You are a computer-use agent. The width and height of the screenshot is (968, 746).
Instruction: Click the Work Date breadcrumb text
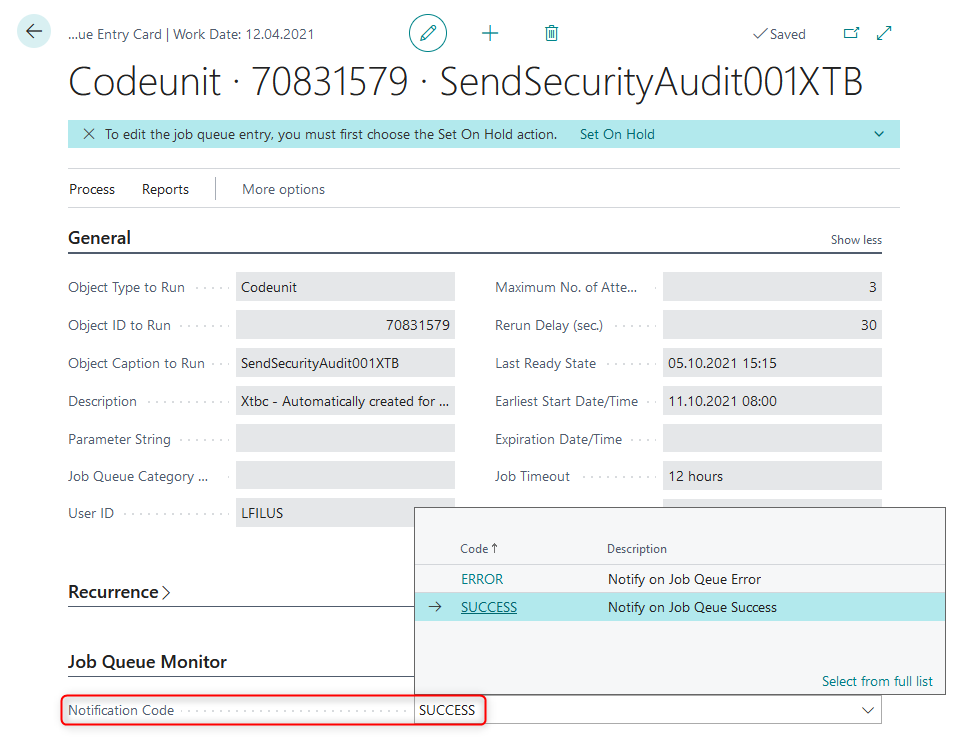(x=243, y=35)
